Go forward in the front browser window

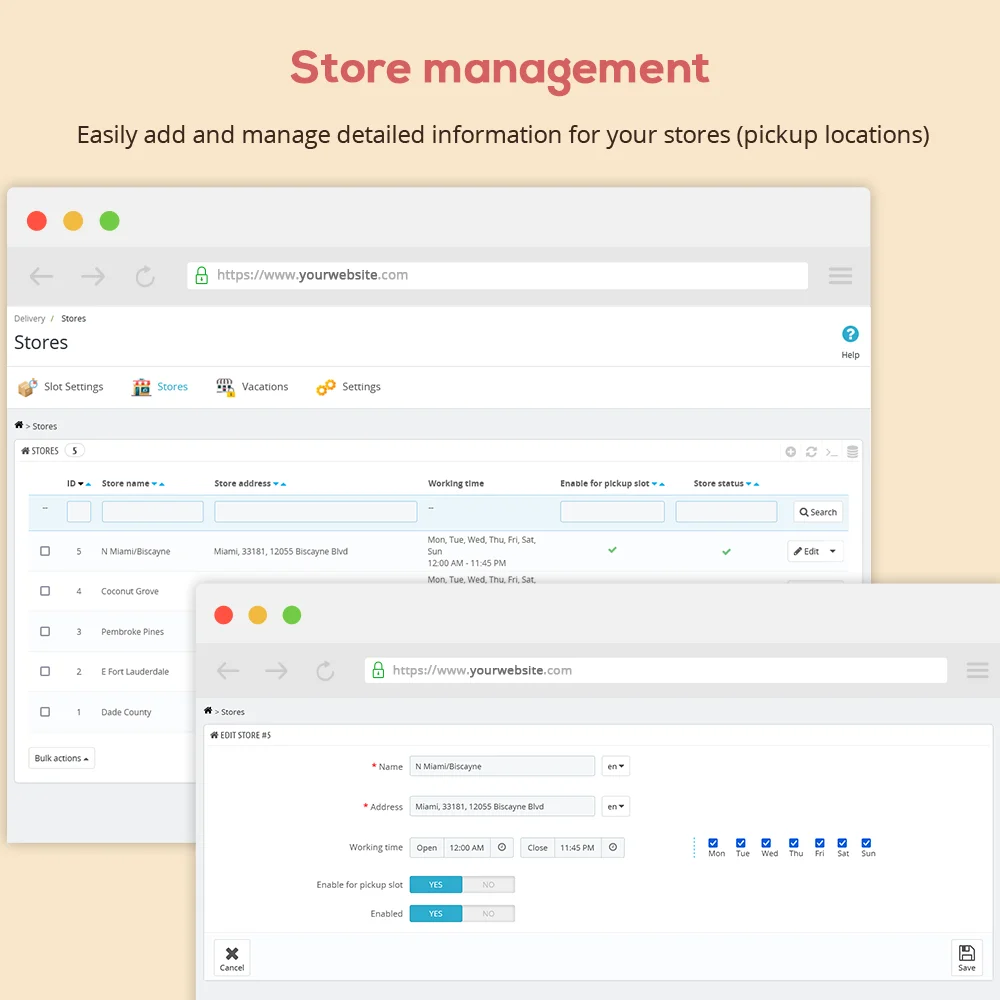coord(276,670)
